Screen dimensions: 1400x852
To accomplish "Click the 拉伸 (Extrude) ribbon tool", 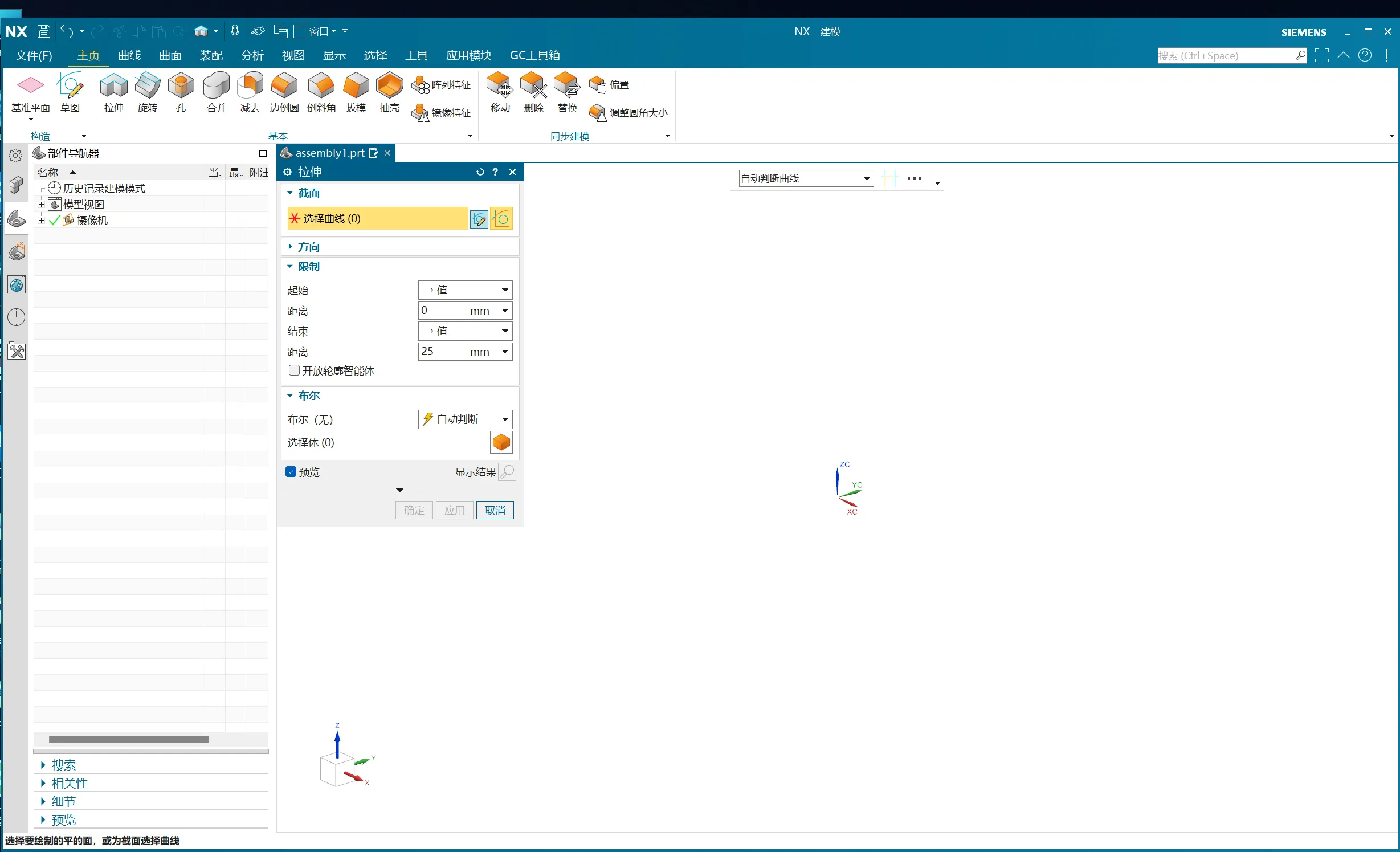I will click(113, 92).
